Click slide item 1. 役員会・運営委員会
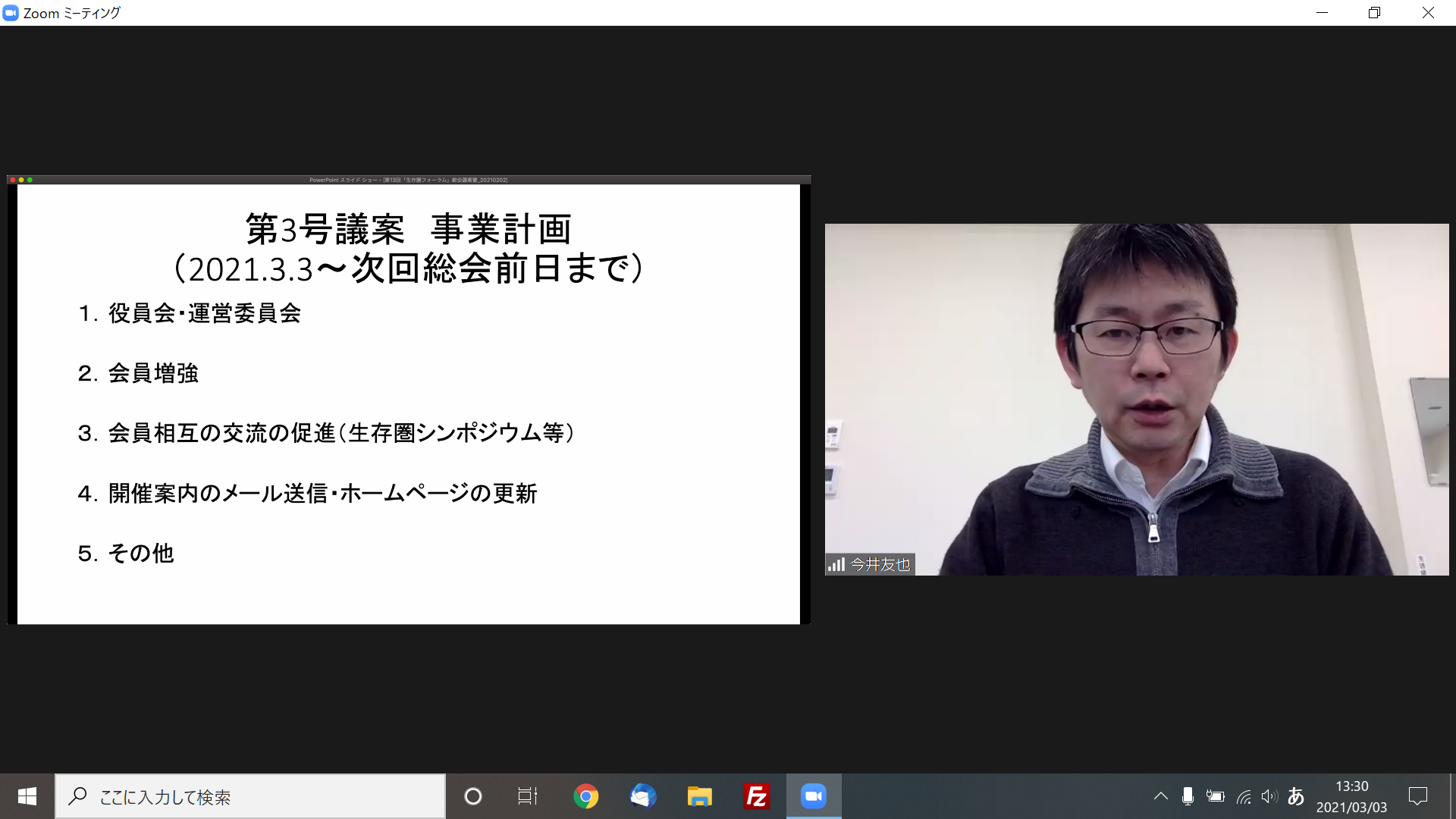The width and height of the screenshot is (1456, 819). tap(190, 313)
